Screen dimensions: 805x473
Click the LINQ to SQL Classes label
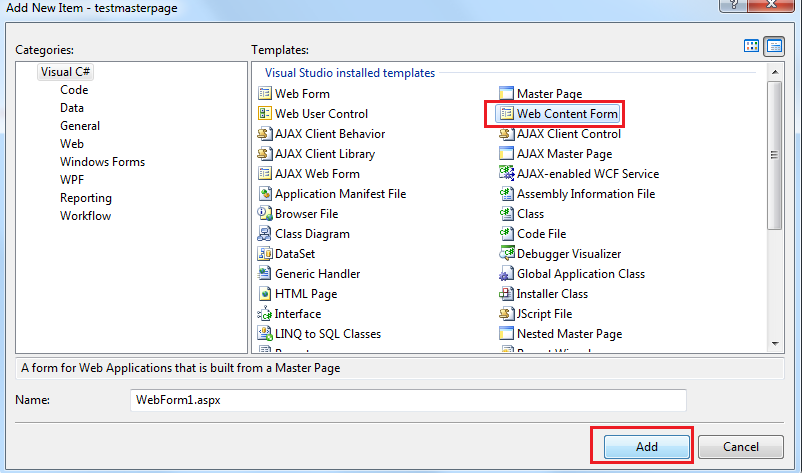click(328, 334)
